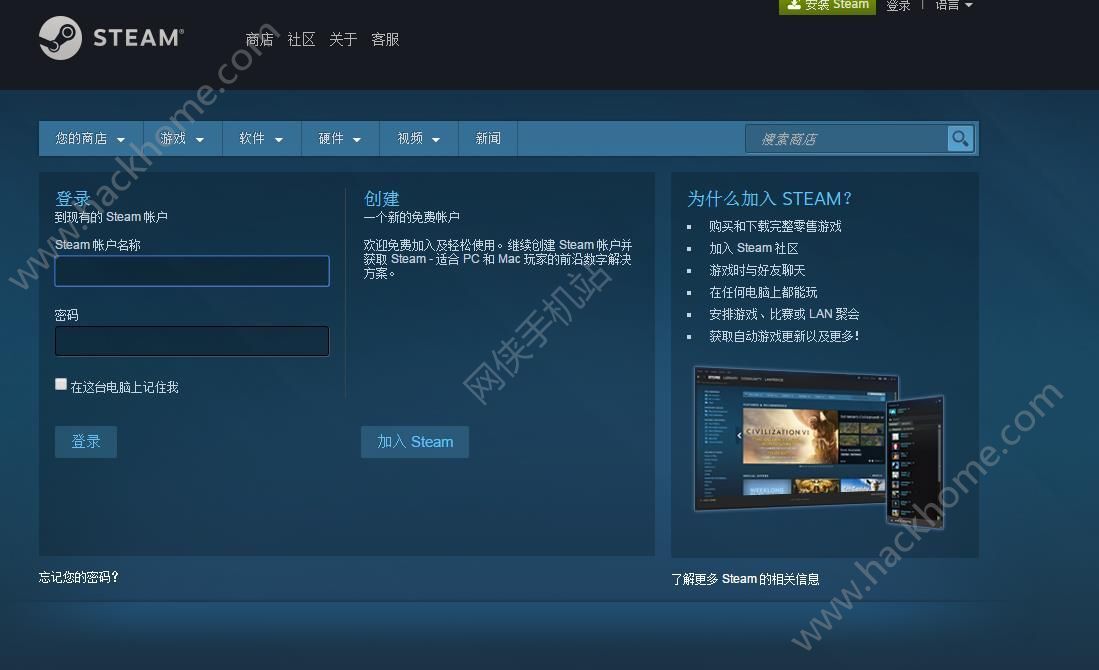Open the 登录 link in the top bar
The image size is (1099, 670).
898,6
